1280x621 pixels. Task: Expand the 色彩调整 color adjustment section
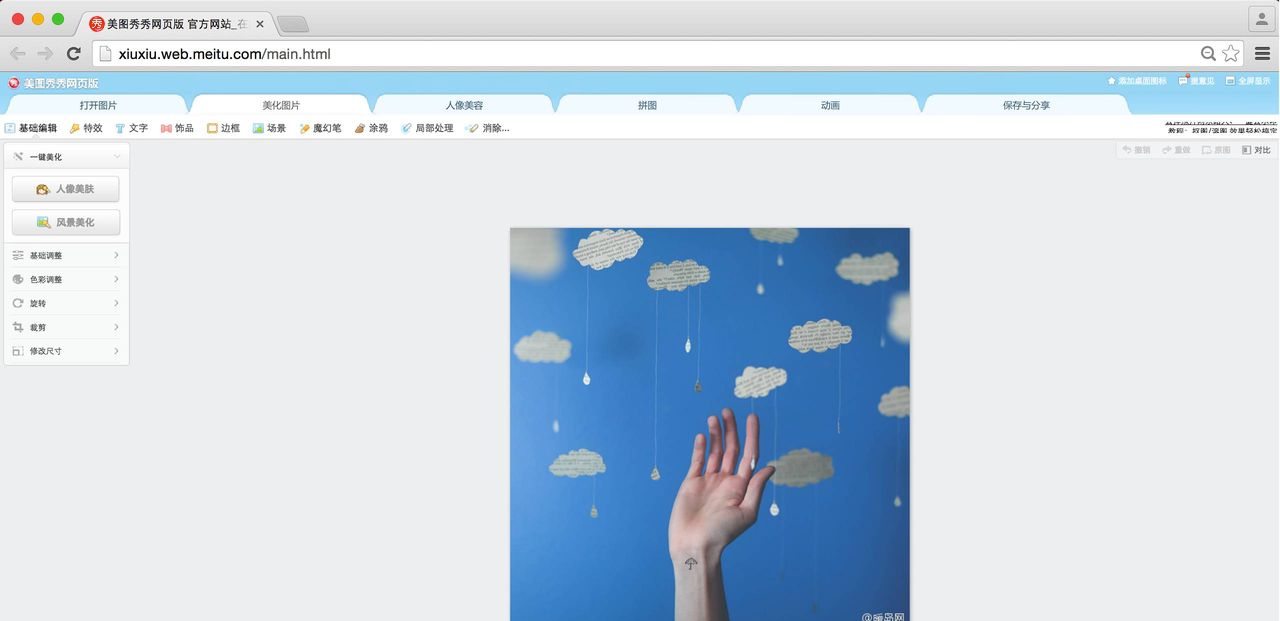67,280
